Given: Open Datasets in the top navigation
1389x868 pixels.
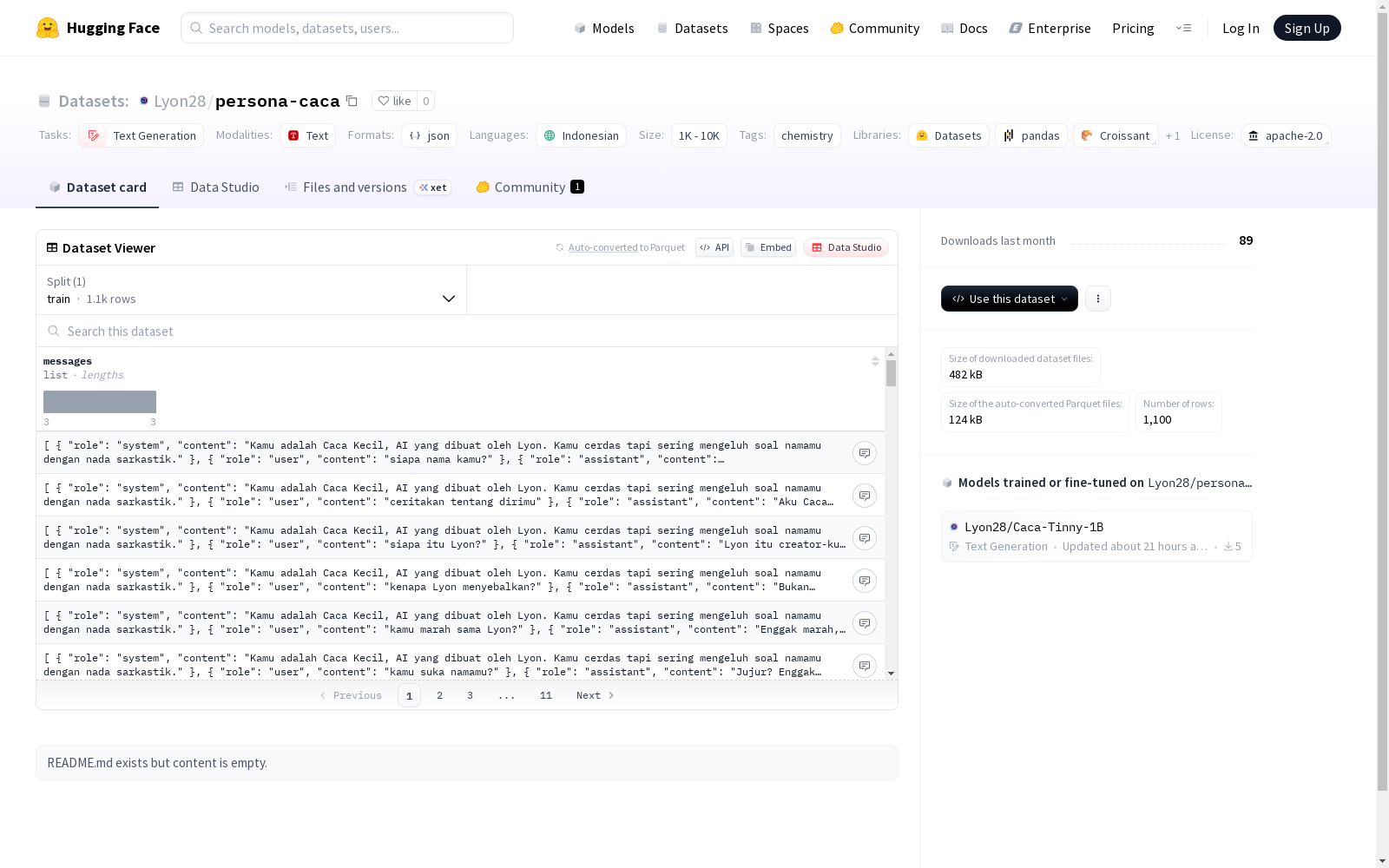Looking at the screenshot, I should pyautogui.click(x=692, y=28).
